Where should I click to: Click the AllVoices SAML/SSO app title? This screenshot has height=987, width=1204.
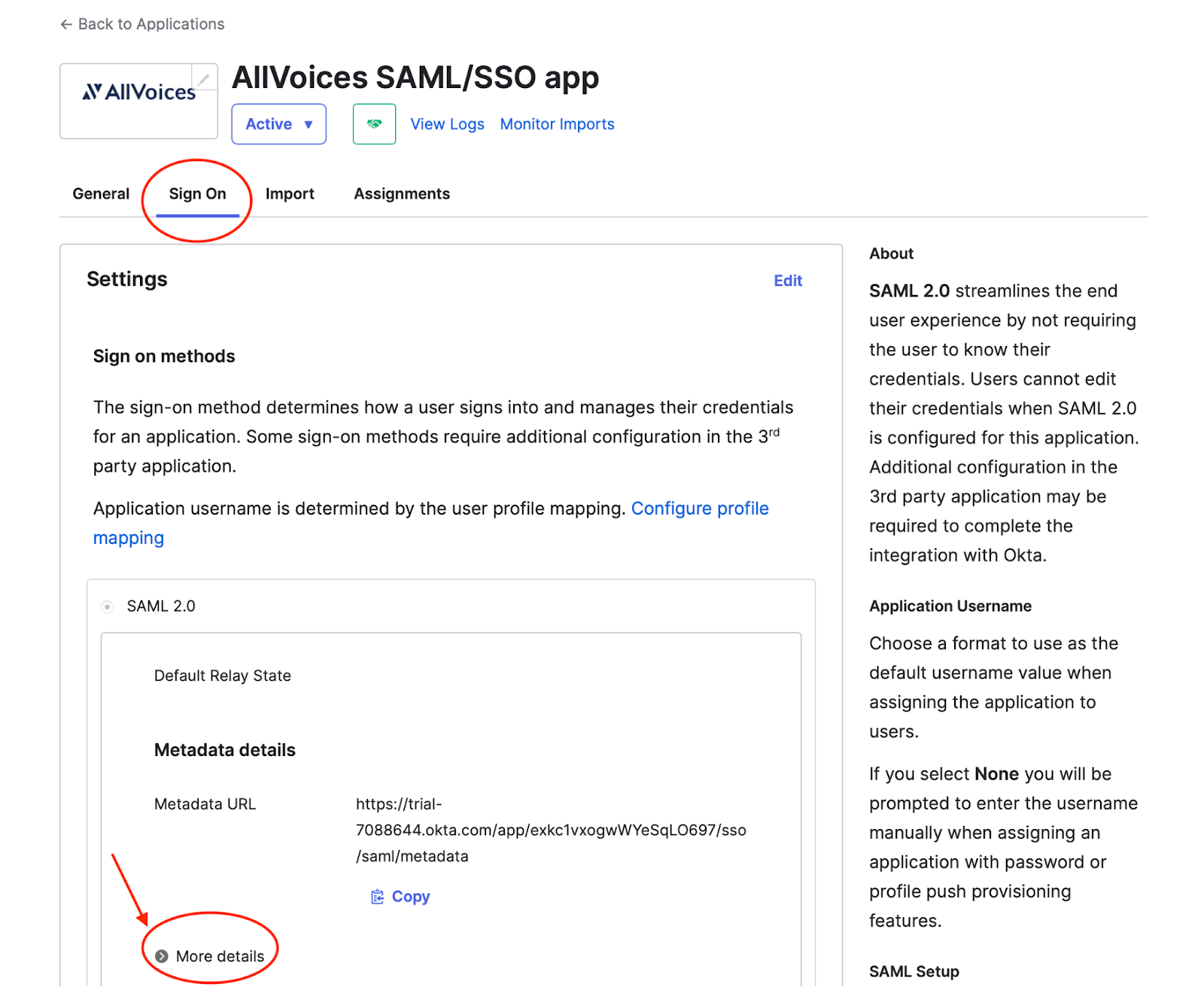pos(415,78)
